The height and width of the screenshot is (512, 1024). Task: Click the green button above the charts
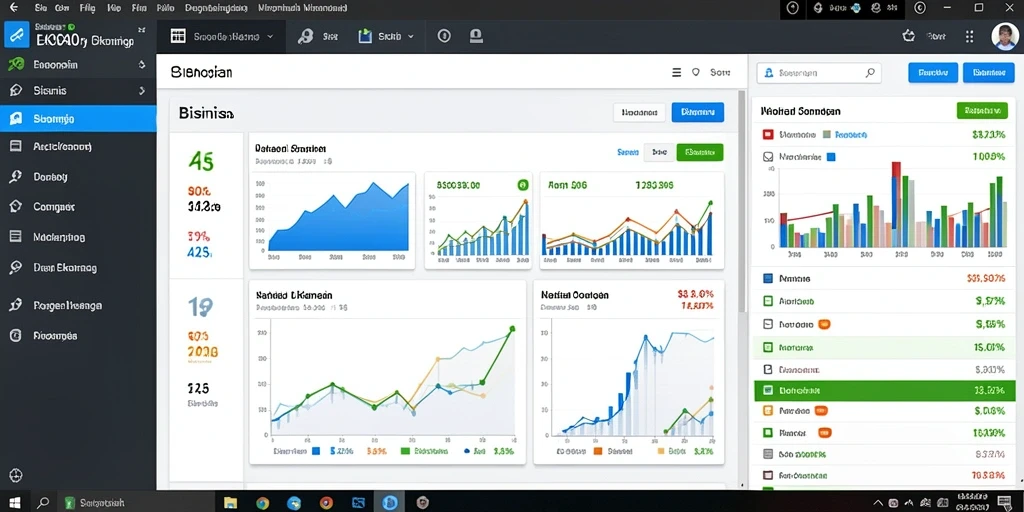coord(700,152)
